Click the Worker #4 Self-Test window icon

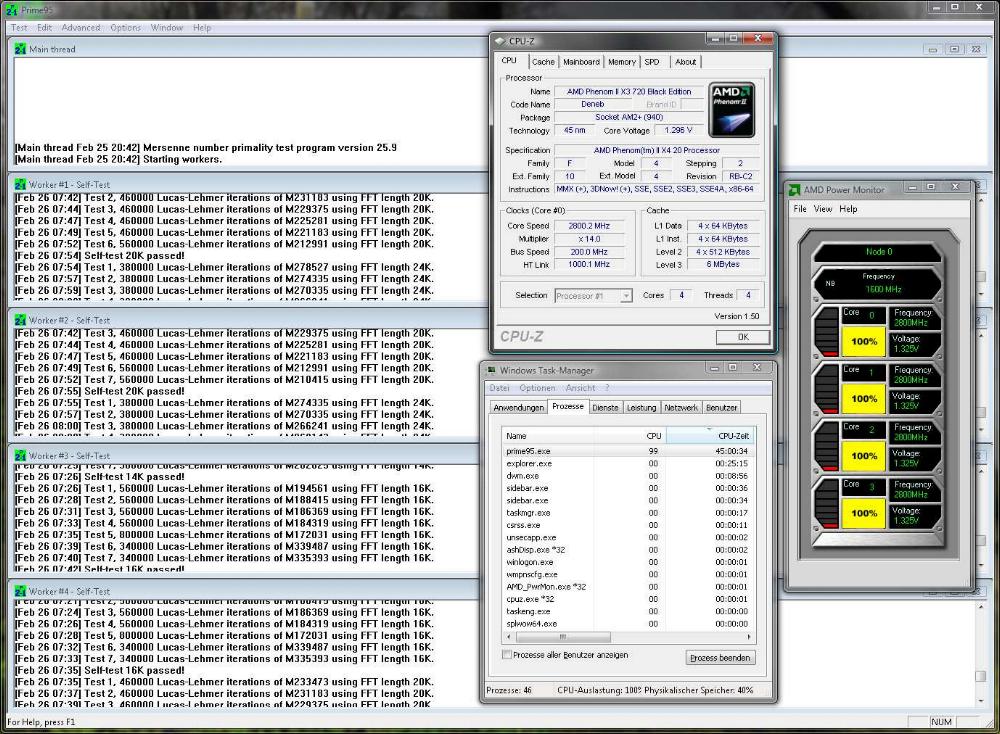pos(20,591)
